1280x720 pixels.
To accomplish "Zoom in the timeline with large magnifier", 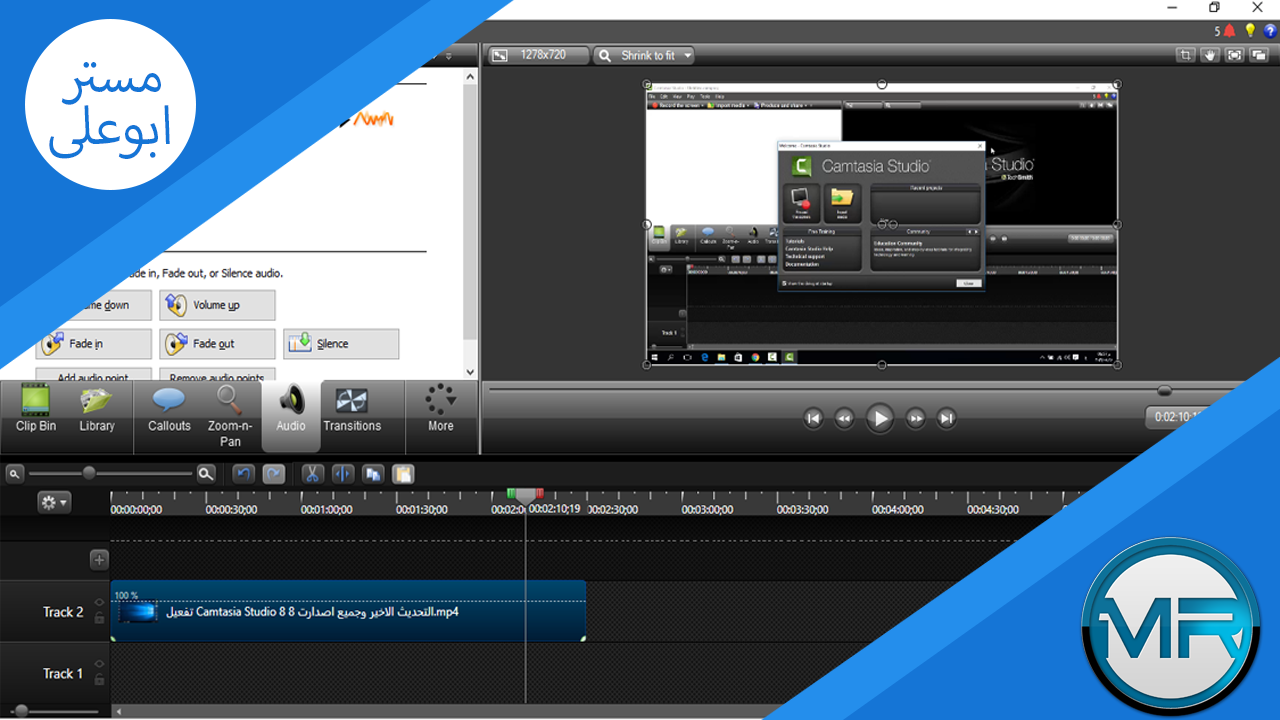I will (x=205, y=473).
